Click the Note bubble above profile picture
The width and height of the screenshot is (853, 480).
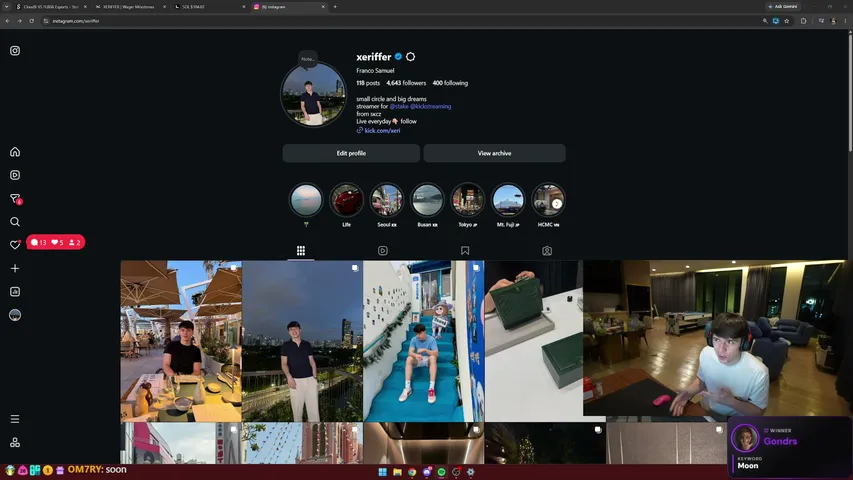pyautogui.click(x=307, y=59)
